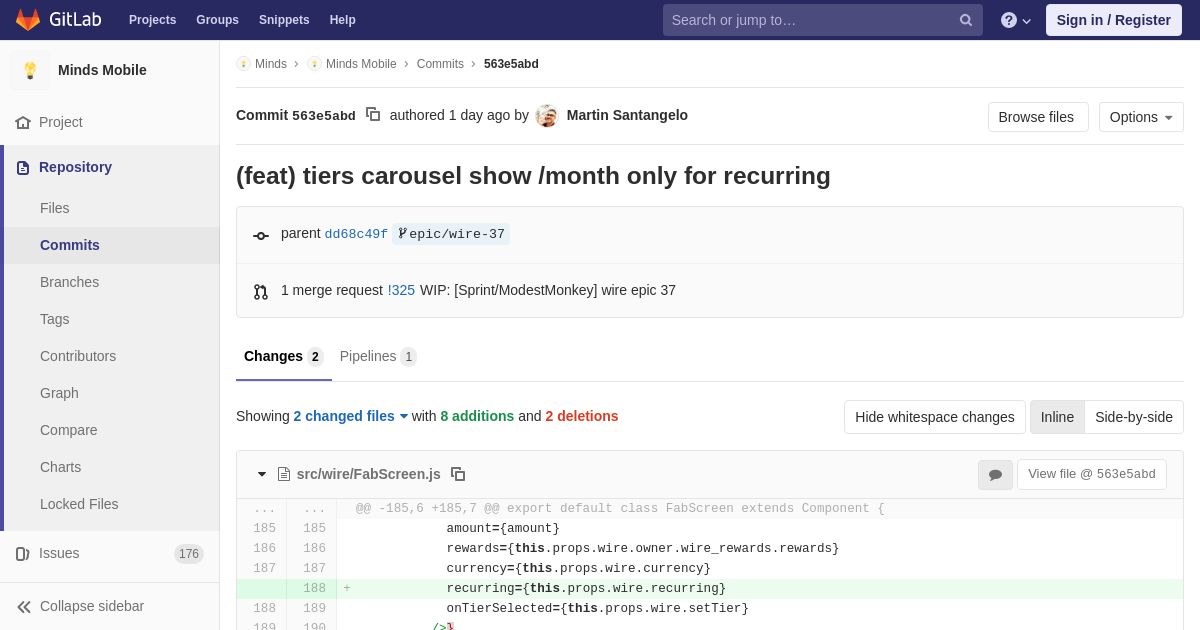
Task: Click Martin Santangelo's avatar
Action: point(546,115)
